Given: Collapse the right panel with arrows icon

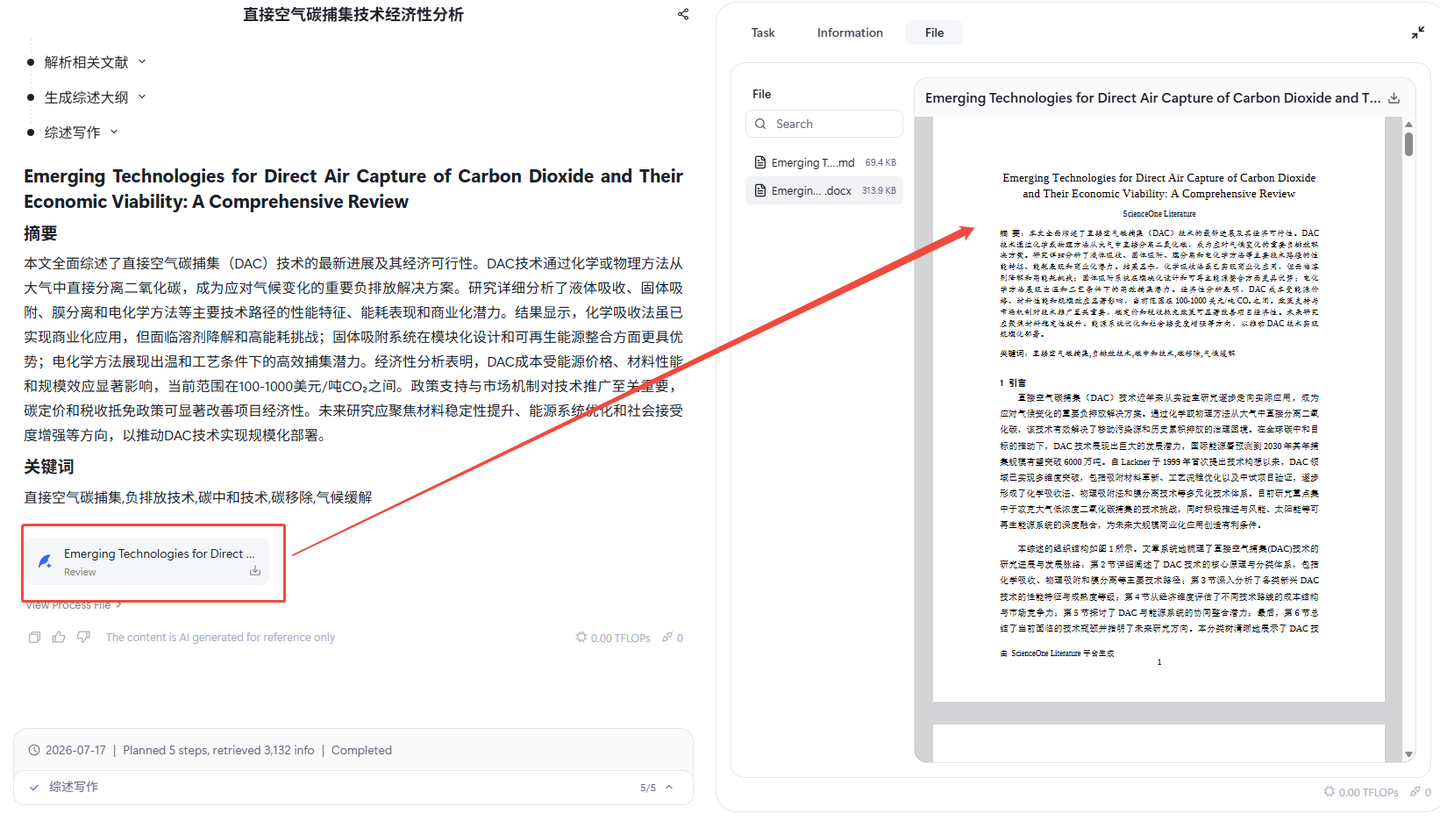Looking at the screenshot, I should pos(1418,33).
